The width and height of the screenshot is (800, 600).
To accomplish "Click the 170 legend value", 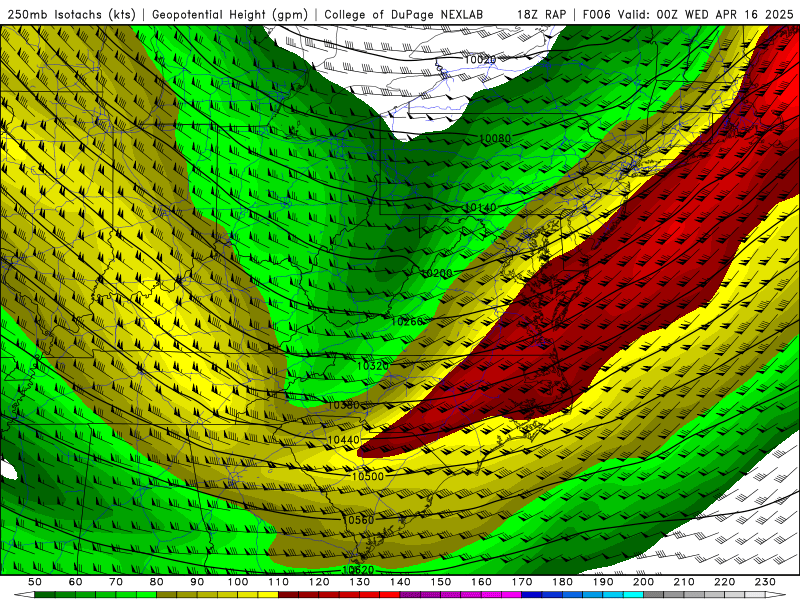I will [x=522, y=582].
